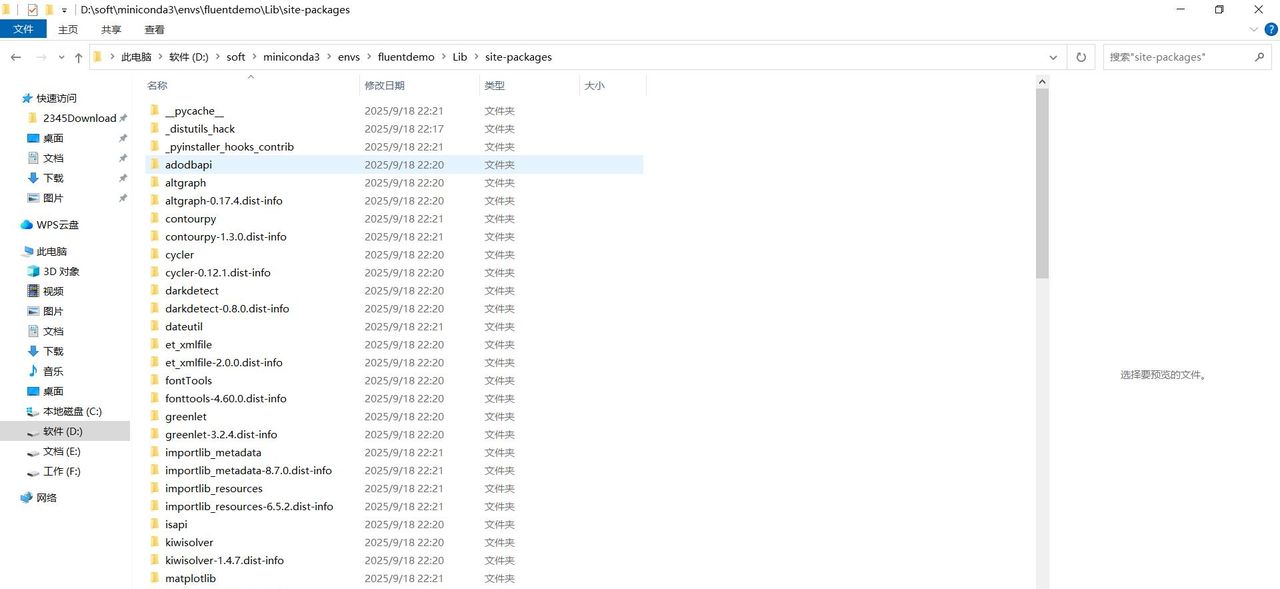Click Properties icon in quick access toolbar
The height and width of the screenshot is (589, 1280).
(x=32, y=10)
